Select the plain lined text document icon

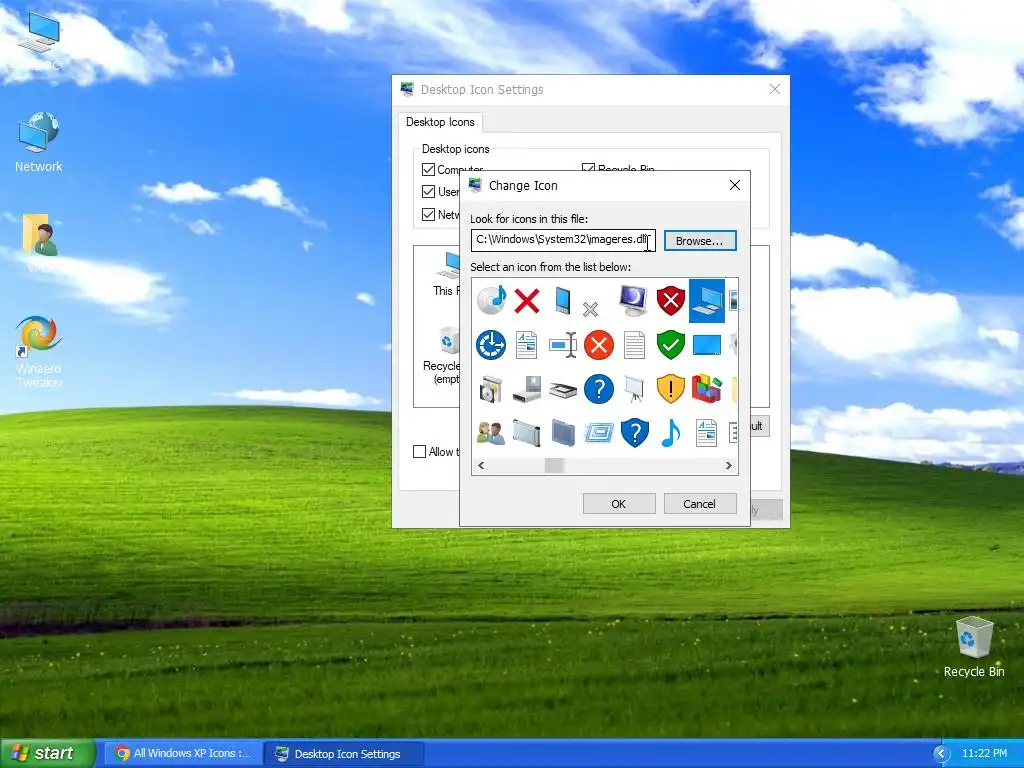pyautogui.click(x=634, y=345)
